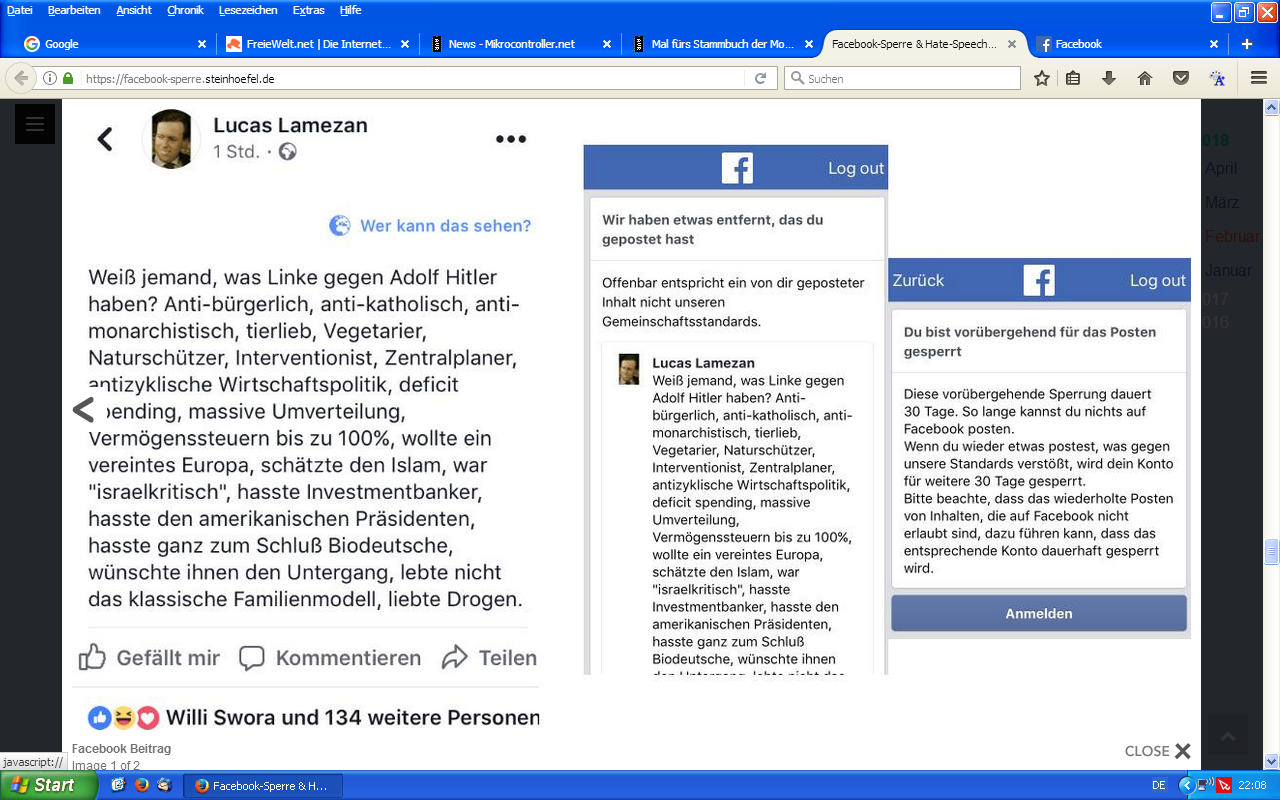The image size is (1280, 800).
Task: Click the toolbar icon next to the hamburger menu
Action: click(1217, 78)
